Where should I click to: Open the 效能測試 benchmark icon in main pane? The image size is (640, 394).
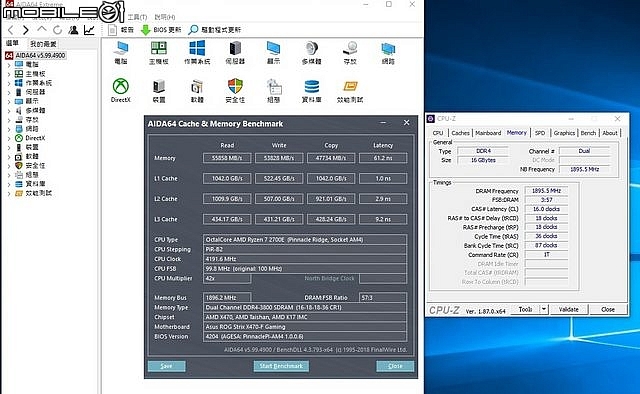[x=350, y=91]
